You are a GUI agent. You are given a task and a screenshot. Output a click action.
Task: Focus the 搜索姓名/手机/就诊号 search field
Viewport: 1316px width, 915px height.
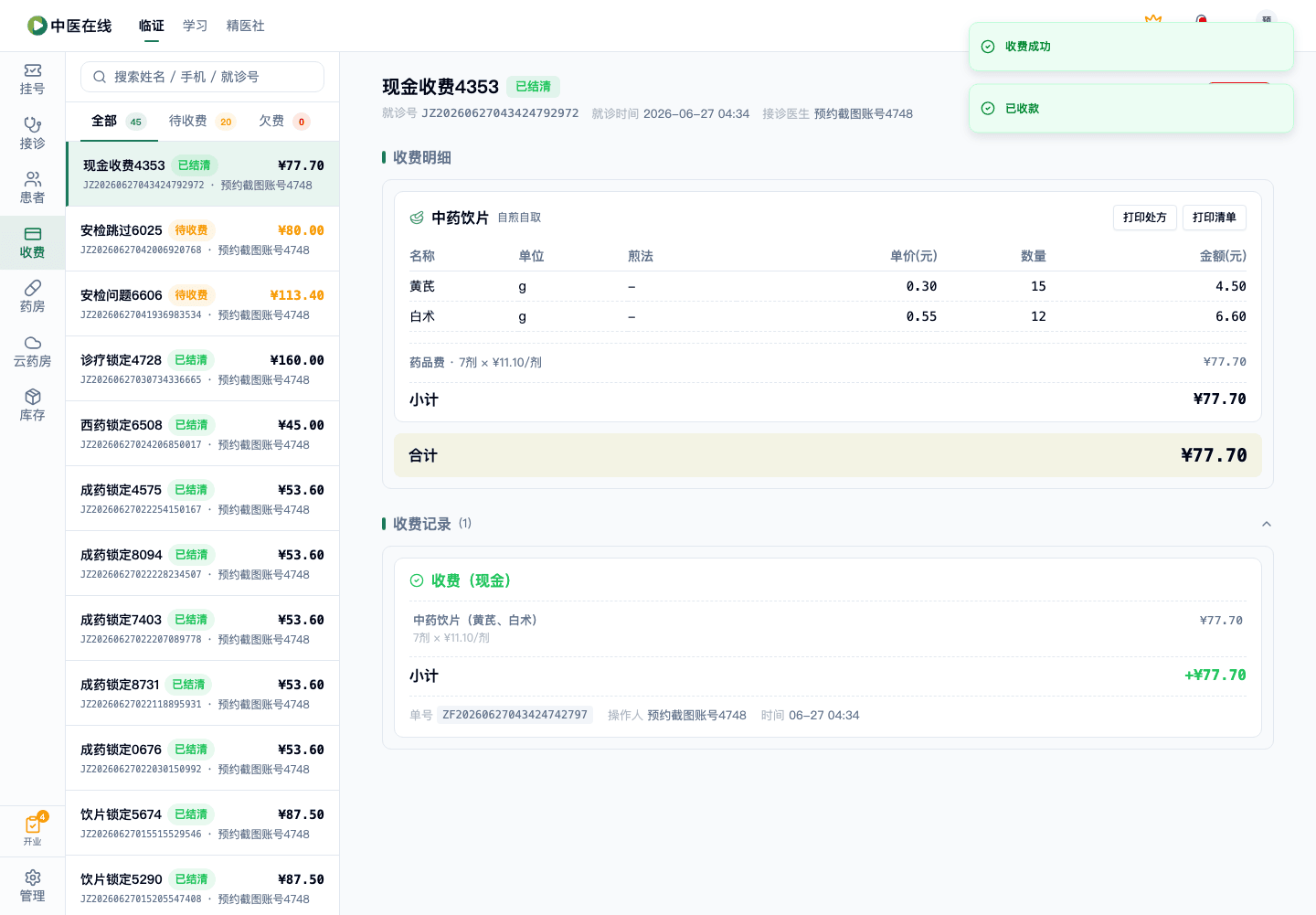coord(203,77)
